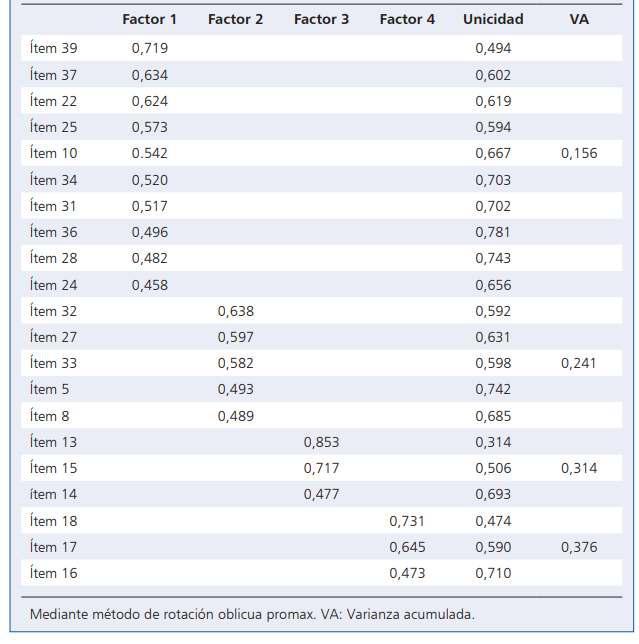Select the Ítem 16 row label
Screen dimensions: 639x644
54,573
